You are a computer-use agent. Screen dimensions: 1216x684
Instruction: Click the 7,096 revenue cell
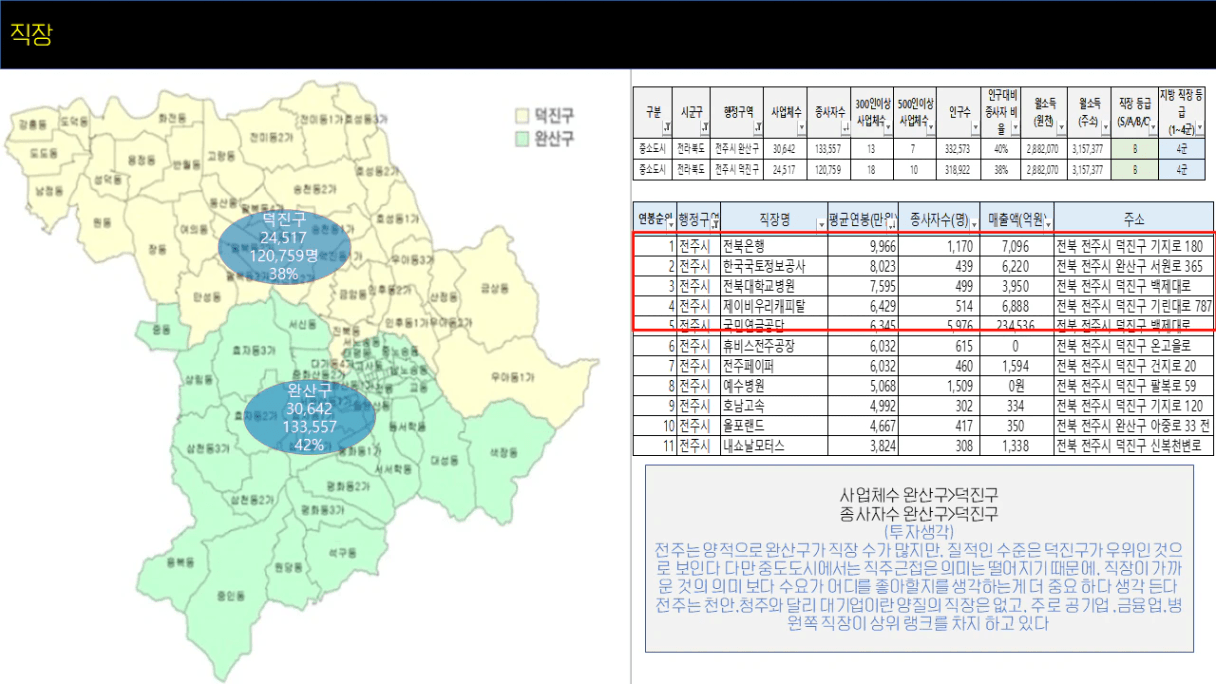click(x=1017, y=245)
